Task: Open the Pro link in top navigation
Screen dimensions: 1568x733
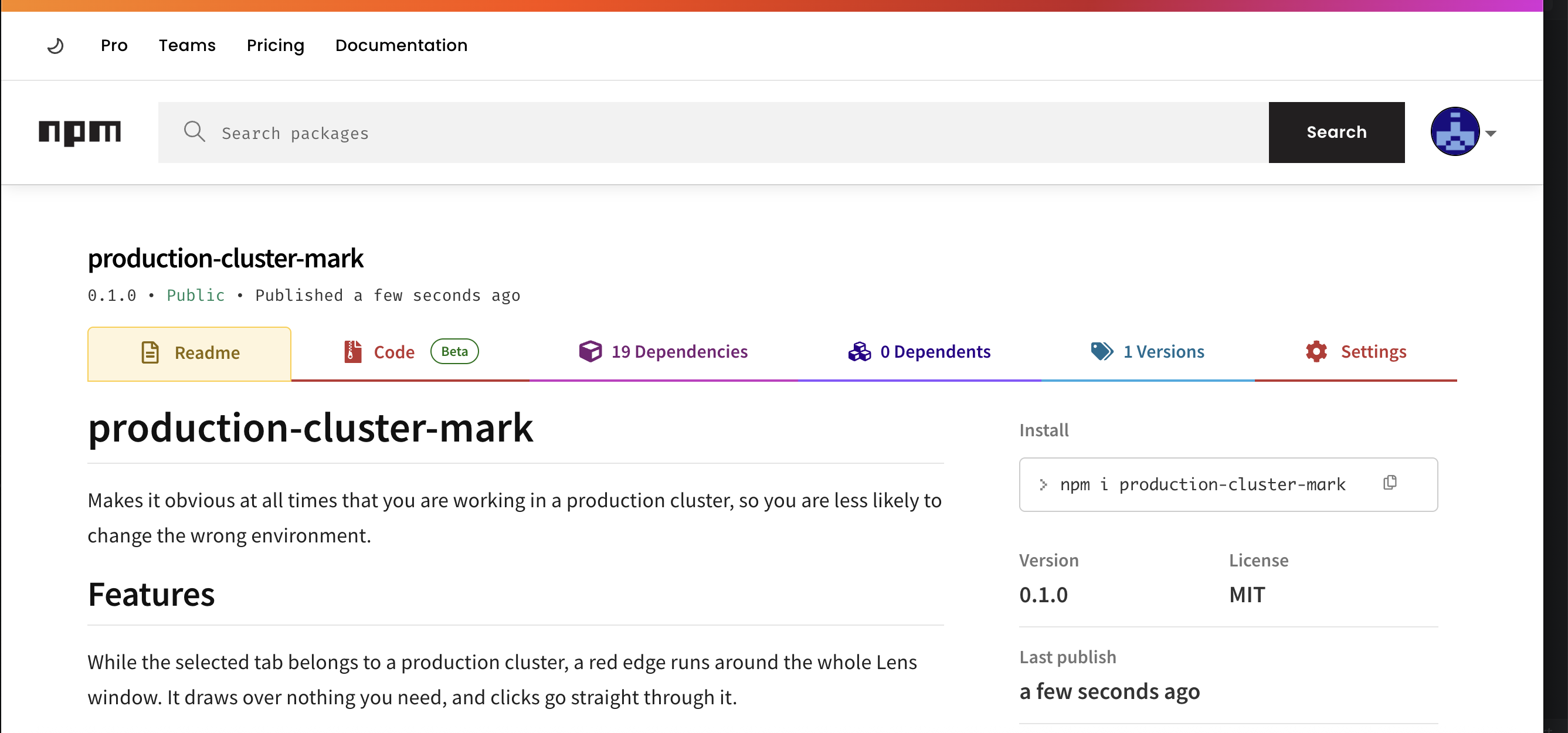Action: coord(114,46)
